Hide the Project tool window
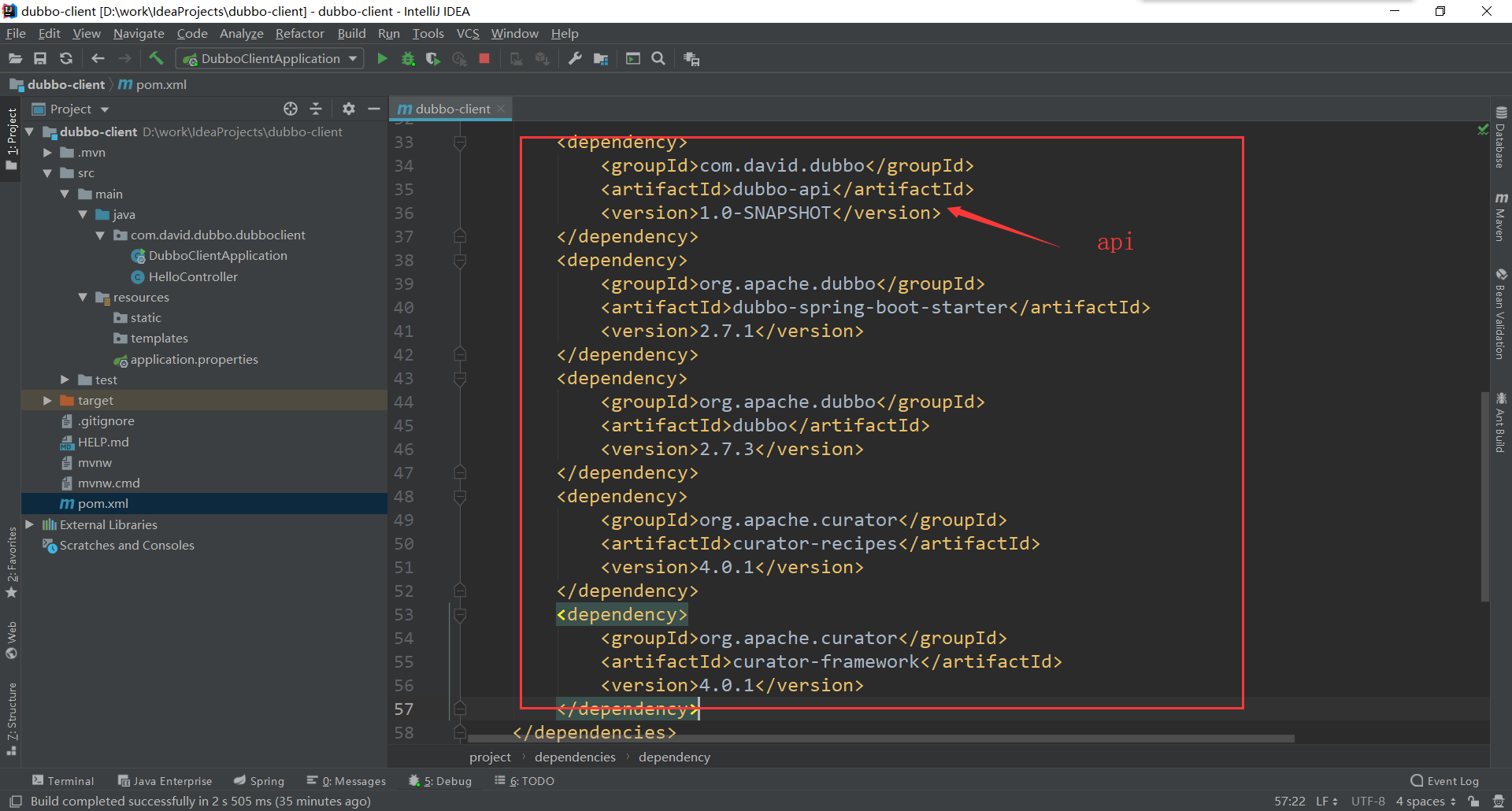Image resolution: width=1512 pixels, height=811 pixels. click(374, 109)
